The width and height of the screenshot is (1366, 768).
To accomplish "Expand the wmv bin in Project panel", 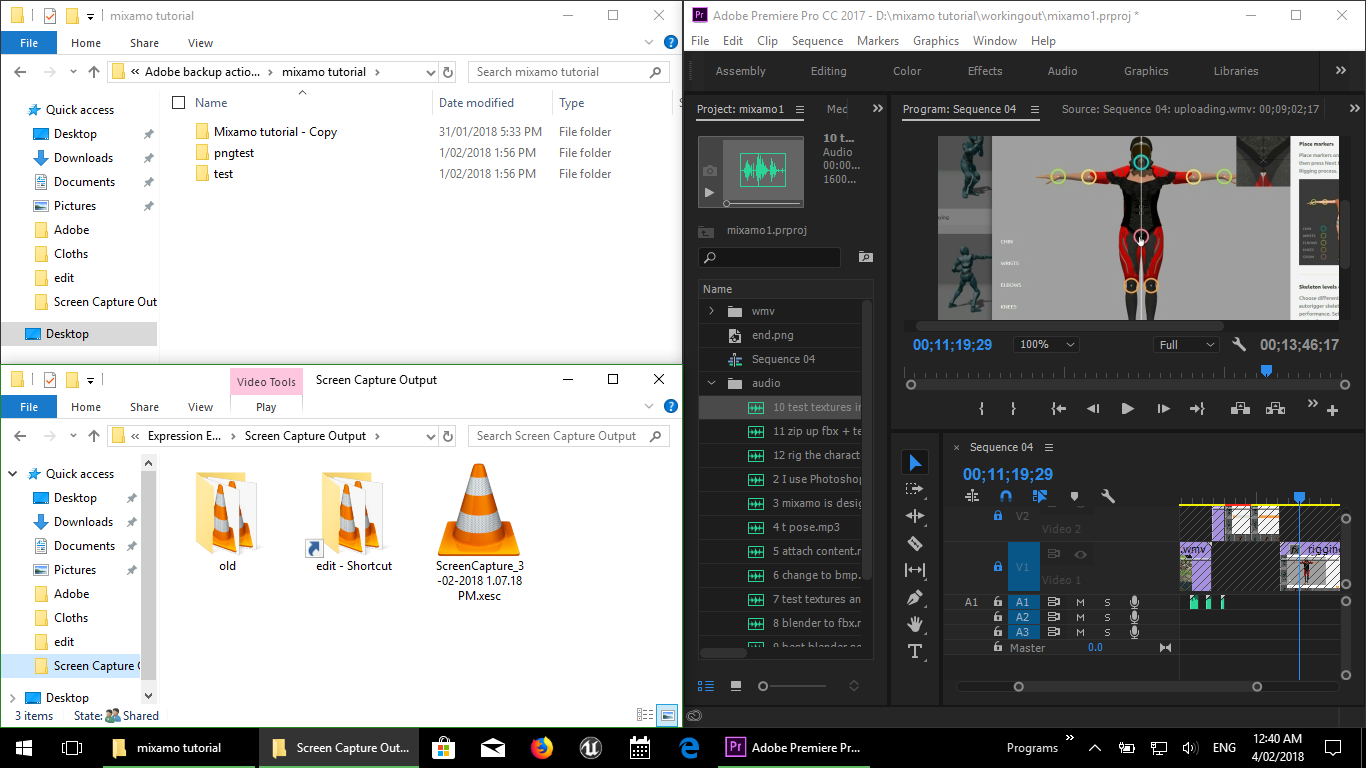I will [711, 311].
